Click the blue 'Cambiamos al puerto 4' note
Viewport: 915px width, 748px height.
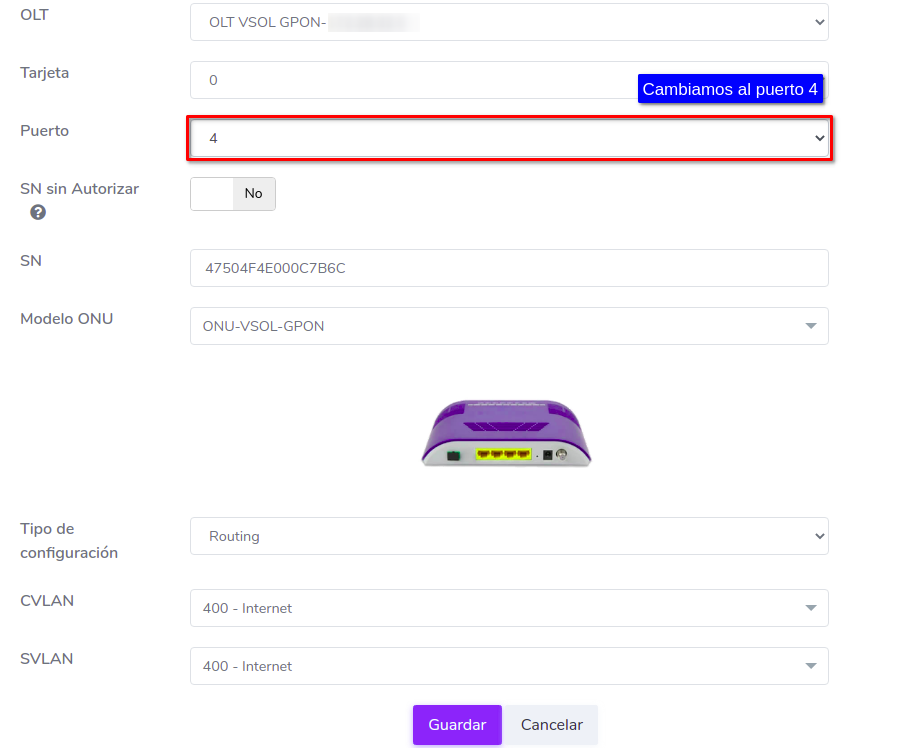(x=730, y=89)
